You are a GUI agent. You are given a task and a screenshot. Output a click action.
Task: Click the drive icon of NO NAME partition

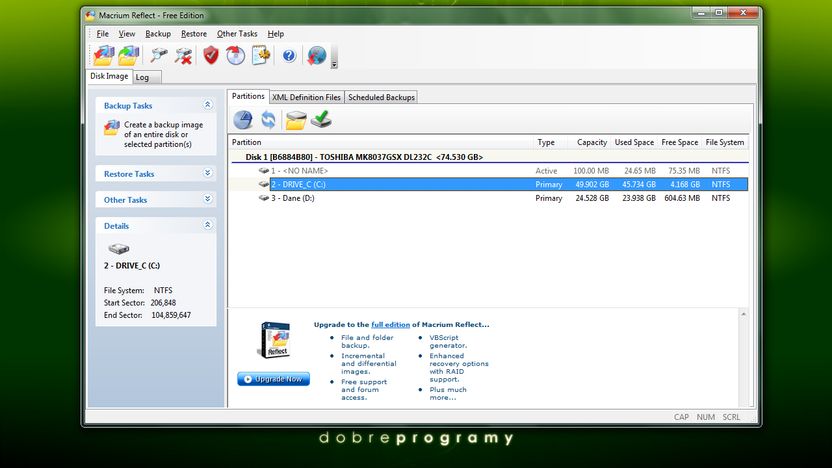coord(264,170)
